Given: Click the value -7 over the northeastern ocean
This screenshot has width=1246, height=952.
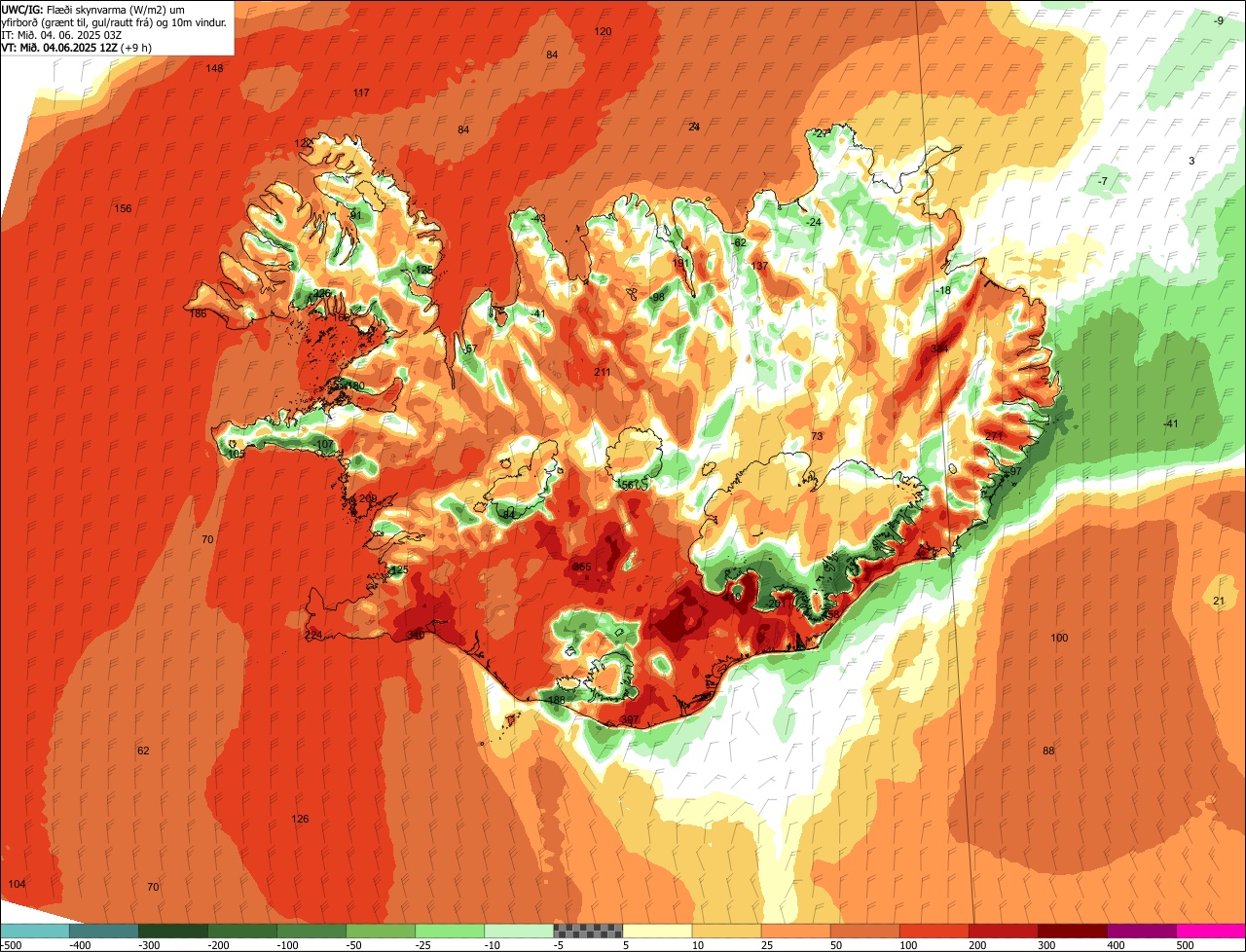Looking at the screenshot, I should pos(1102,181).
